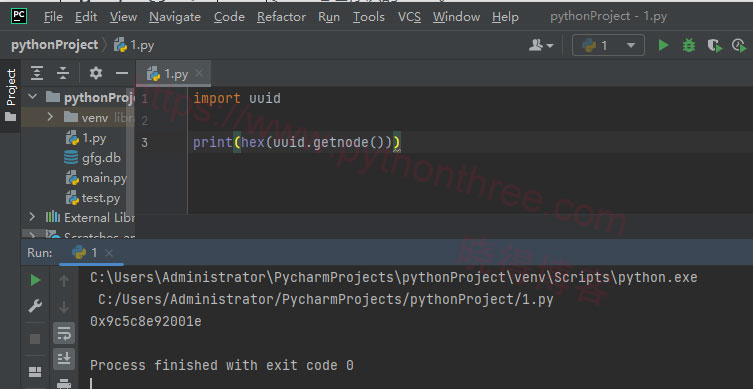Expand External Libraries node
This screenshot has height=389, width=753.
point(32,217)
